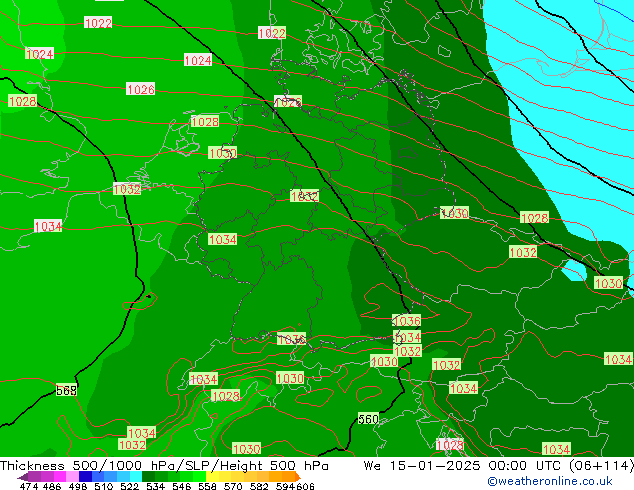
Task: Pick the cyan swatch above 522
Action: coord(136,477)
